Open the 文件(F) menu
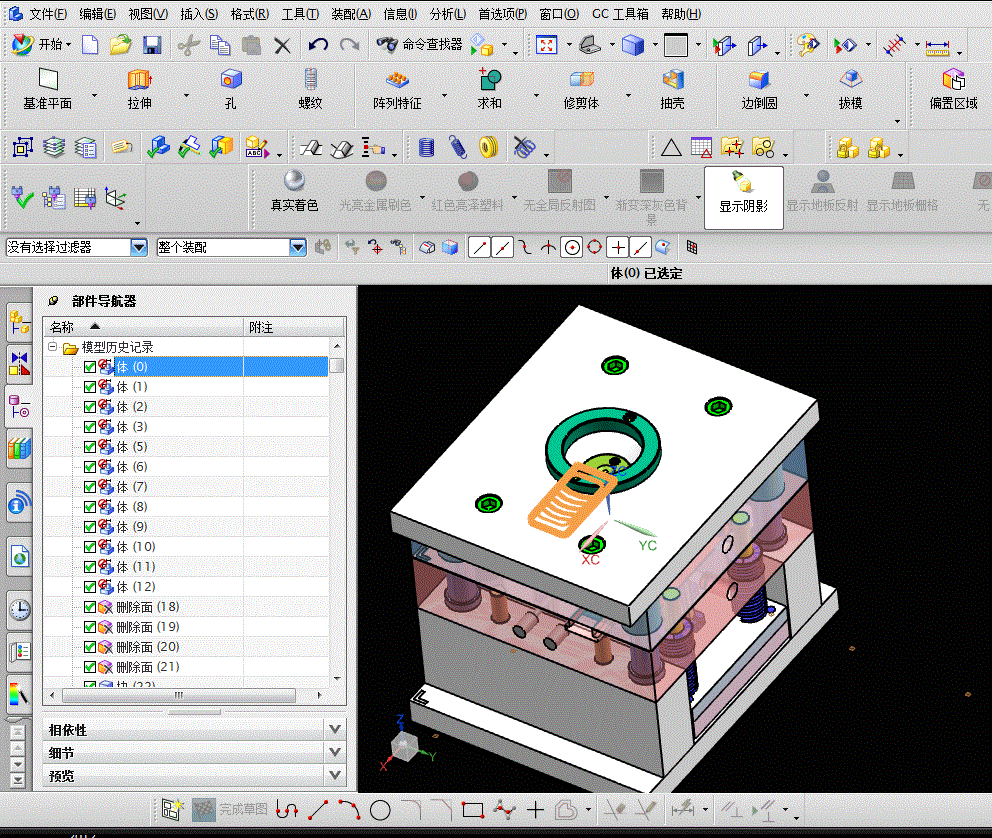This screenshot has height=838, width=992. coord(48,14)
